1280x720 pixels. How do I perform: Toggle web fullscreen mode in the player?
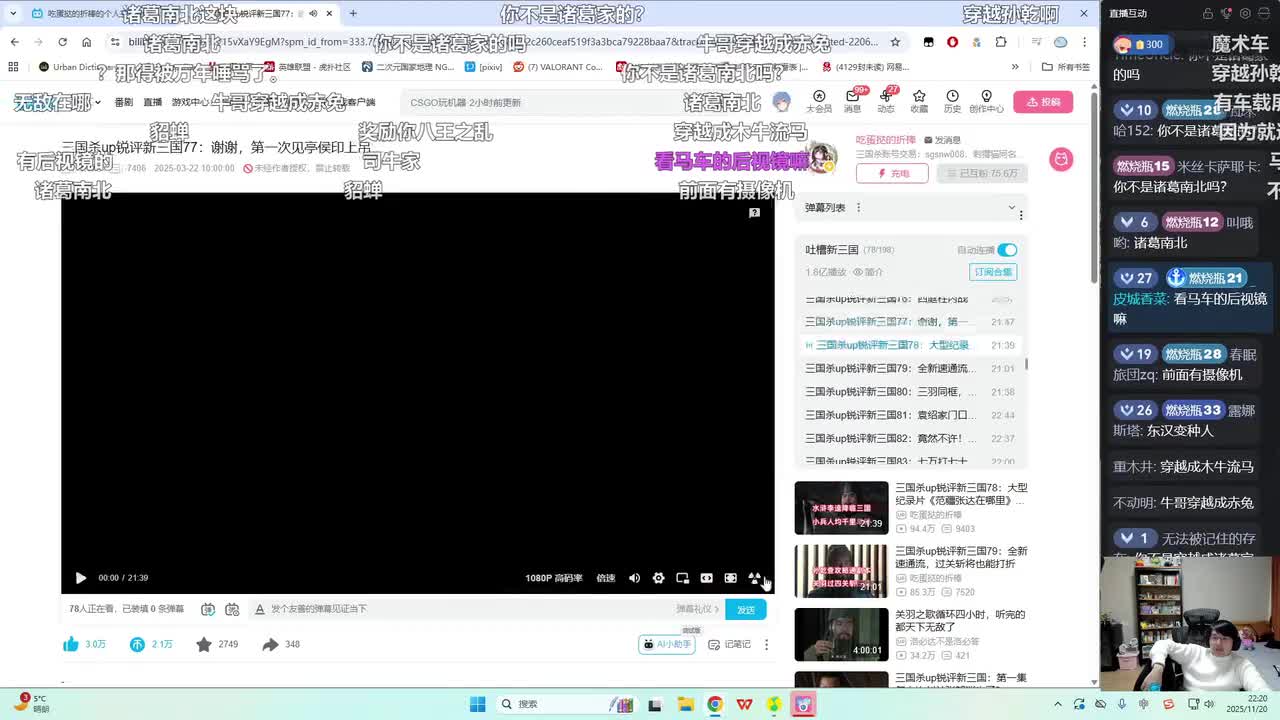click(x=730, y=578)
